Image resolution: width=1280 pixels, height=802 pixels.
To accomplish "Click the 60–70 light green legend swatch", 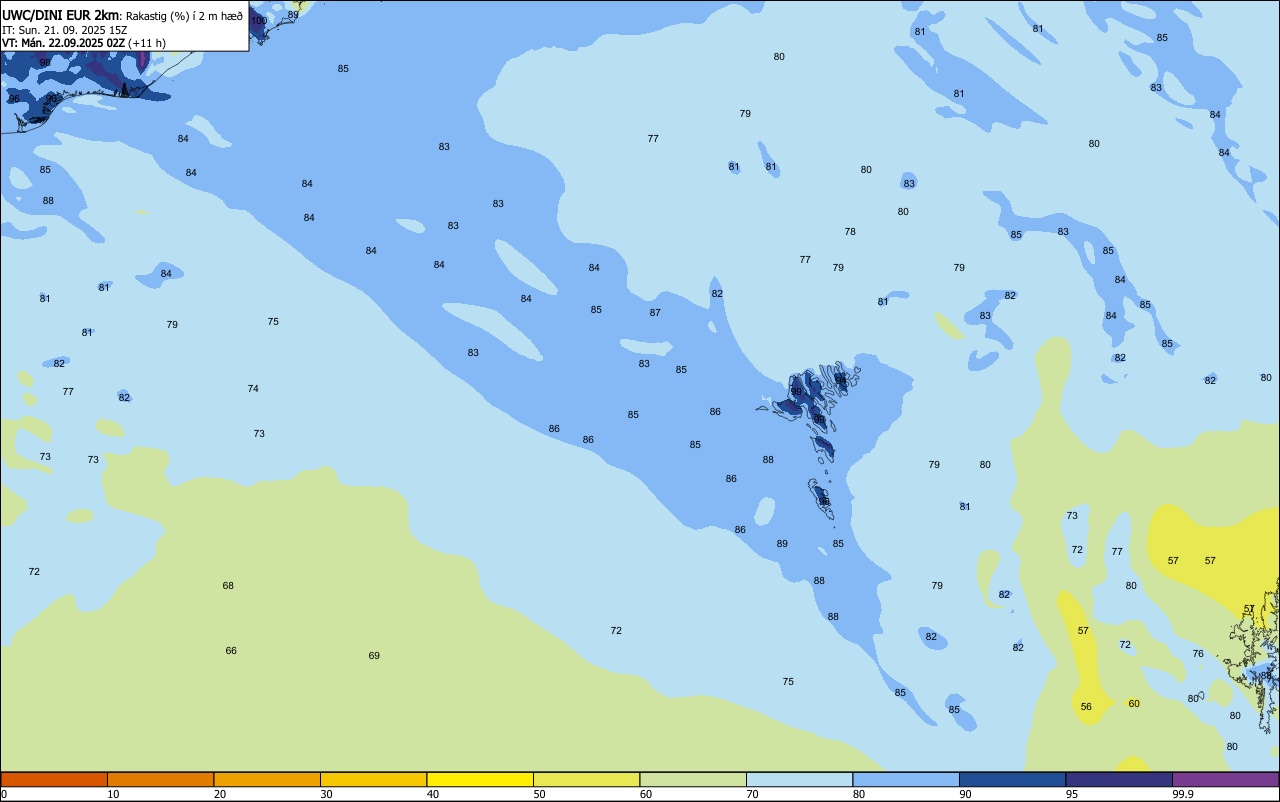I will coord(693,779).
